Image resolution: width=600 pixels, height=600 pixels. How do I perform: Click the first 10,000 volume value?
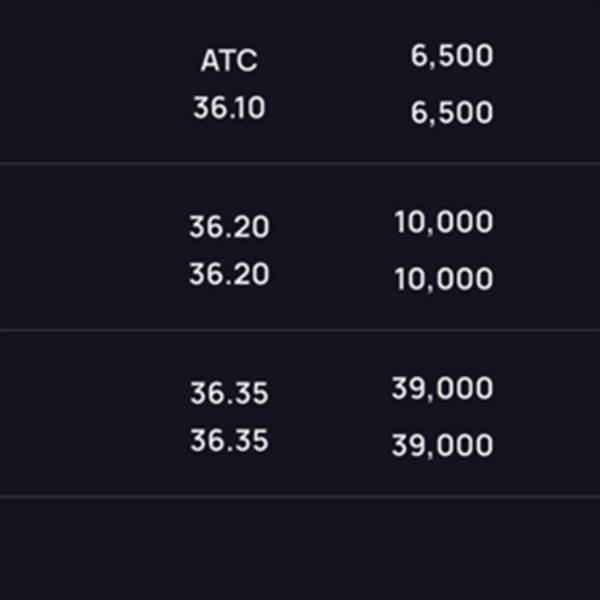click(444, 222)
